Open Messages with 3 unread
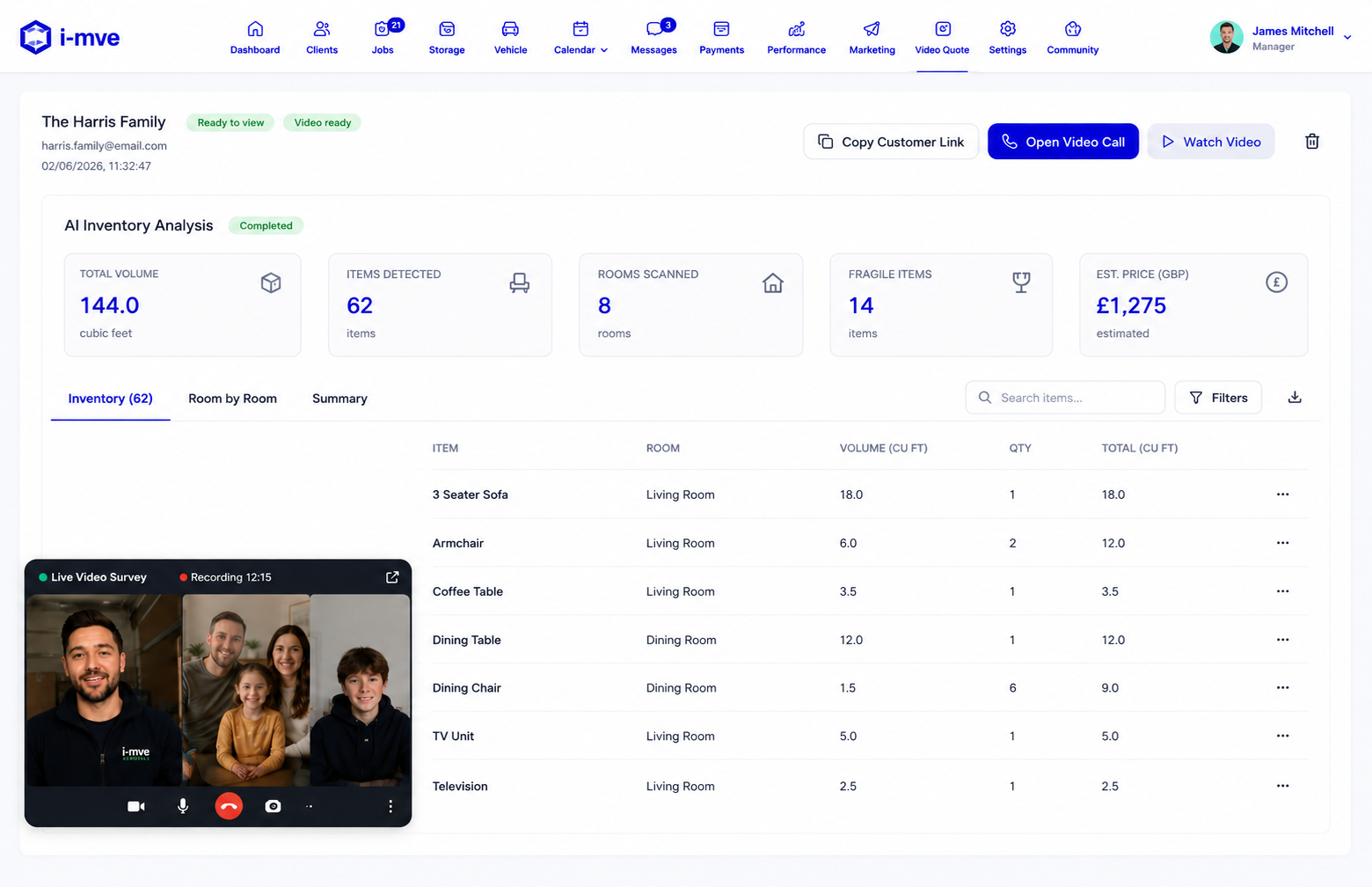The image size is (1372, 887). [x=653, y=38]
